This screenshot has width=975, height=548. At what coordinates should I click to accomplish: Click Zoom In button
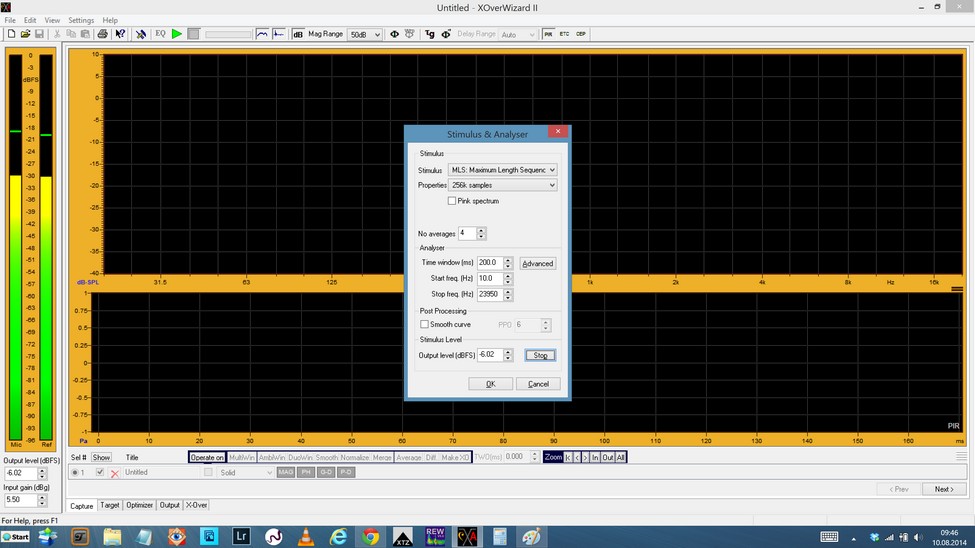tap(595, 457)
